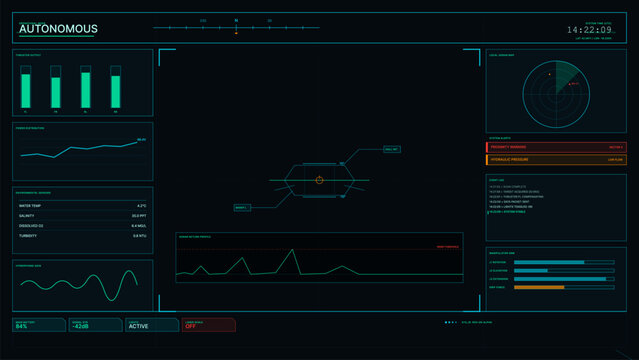Select the second thruster output bar
This screenshot has width=639, height=360.
[56, 86]
